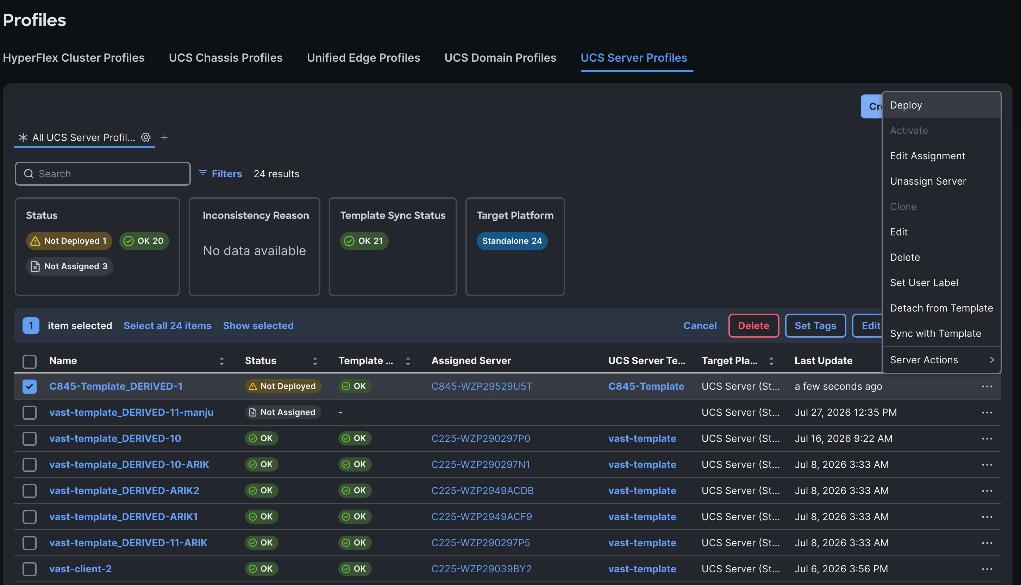Uncheck the C845-Template_DERIVED-1 row checkbox
Image resolution: width=1021 pixels, height=585 pixels.
pyautogui.click(x=29, y=386)
